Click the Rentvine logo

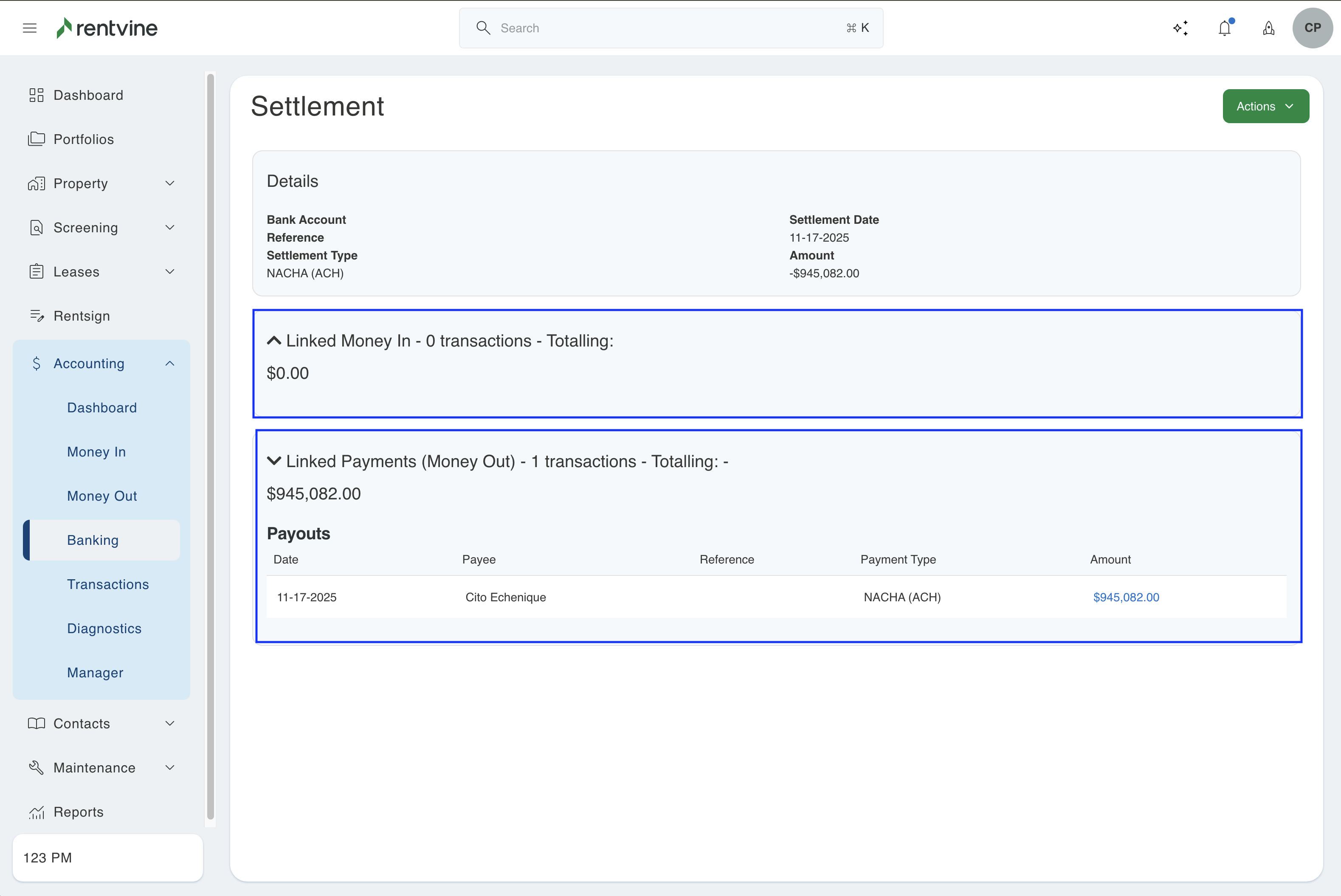107,28
